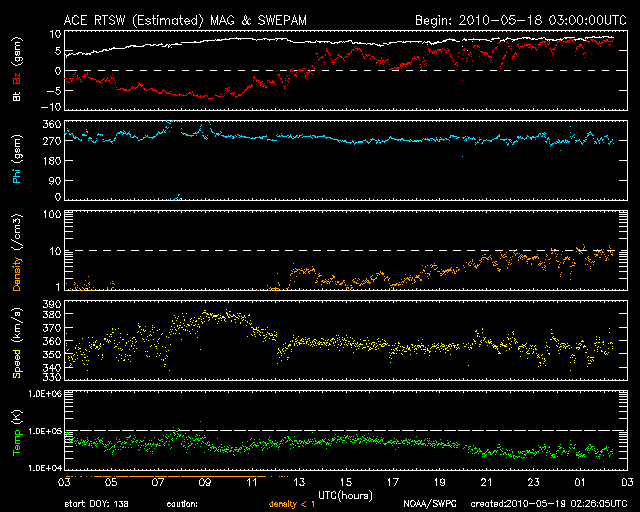Click the '90' tick on the Phi axis

[x=55, y=180]
